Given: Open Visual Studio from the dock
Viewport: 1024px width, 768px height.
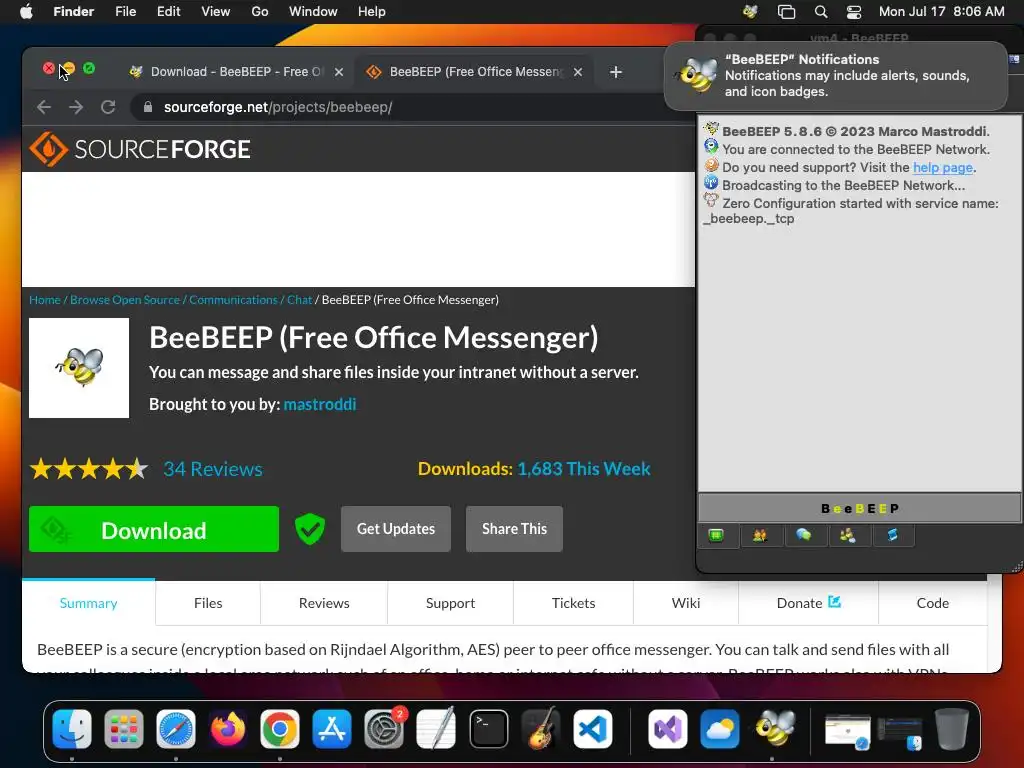Looking at the screenshot, I should pyautogui.click(x=667, y=729).
